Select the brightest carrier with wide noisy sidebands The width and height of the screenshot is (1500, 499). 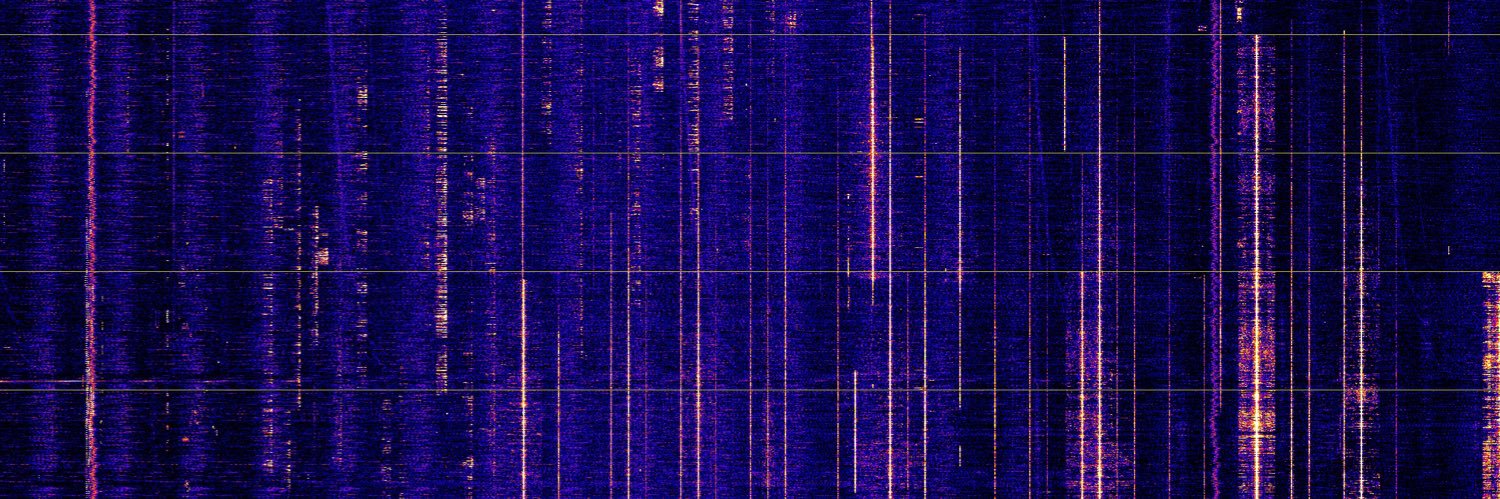click(1257, 267)
